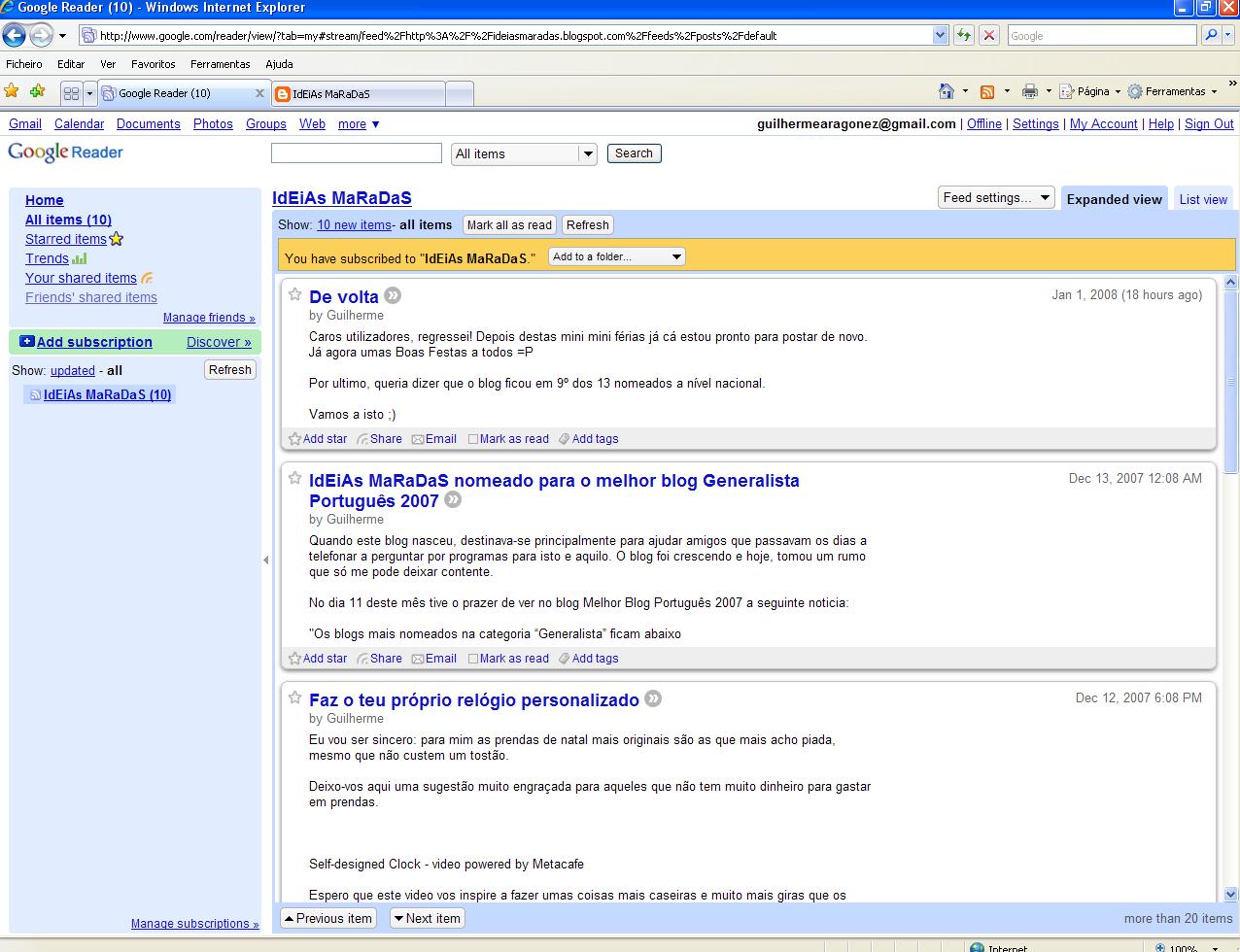The width and height of the screenshot is (1240, 952).
Task: Click the 'Previous item' button
Action: pos(327,918)
